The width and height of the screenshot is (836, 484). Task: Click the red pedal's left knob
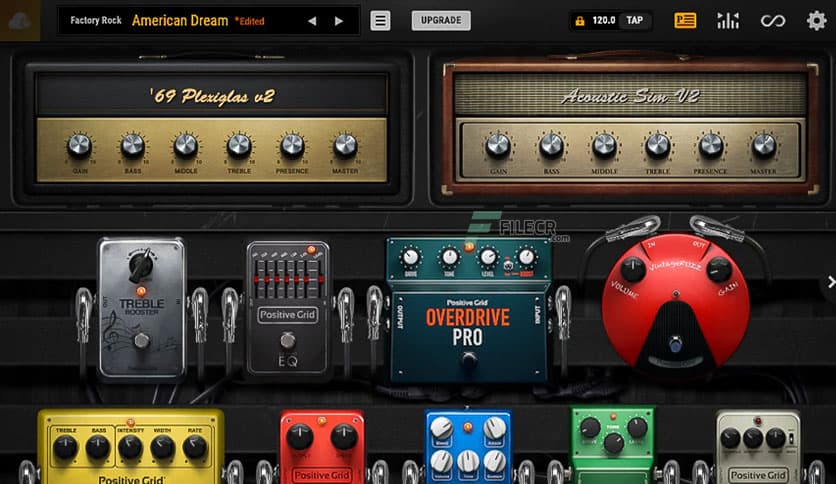(300, 437)
